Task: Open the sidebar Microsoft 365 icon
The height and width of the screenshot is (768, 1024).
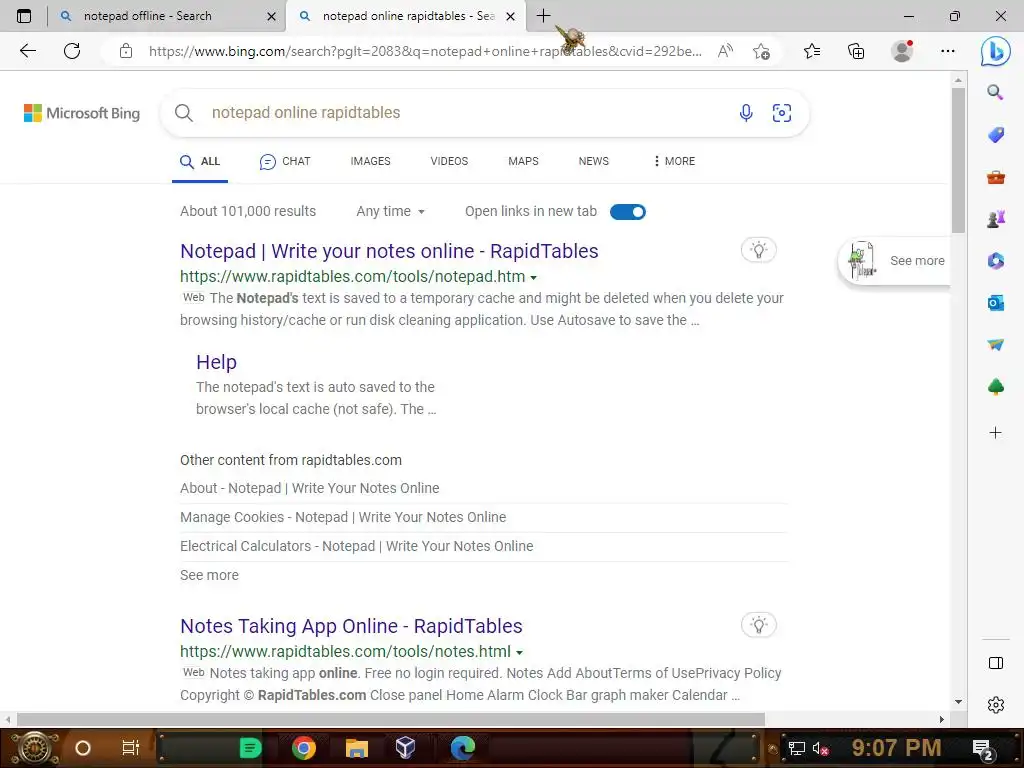Action: coord(995,261)
